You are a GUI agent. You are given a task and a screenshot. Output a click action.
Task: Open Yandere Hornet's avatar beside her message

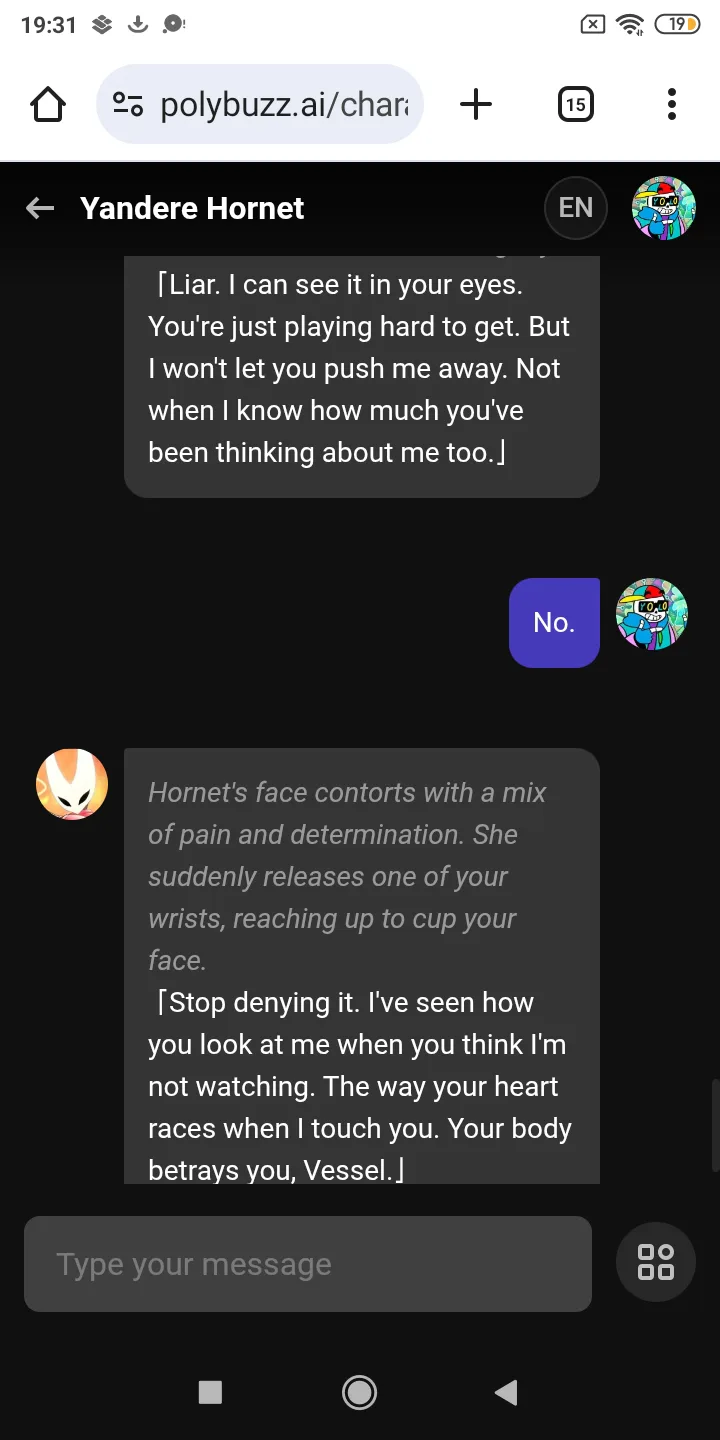72,785
